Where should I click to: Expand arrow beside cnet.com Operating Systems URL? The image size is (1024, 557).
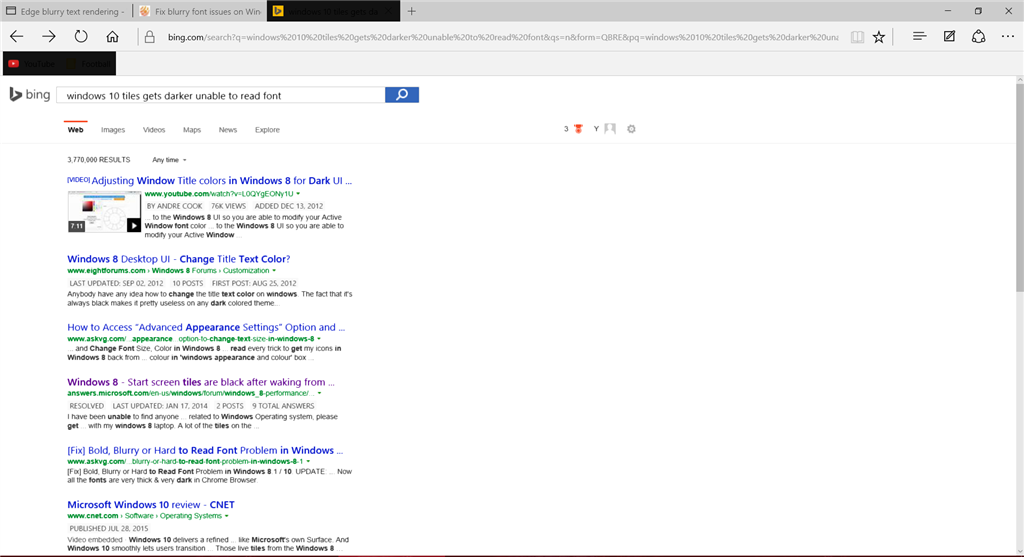pos(227,516)
